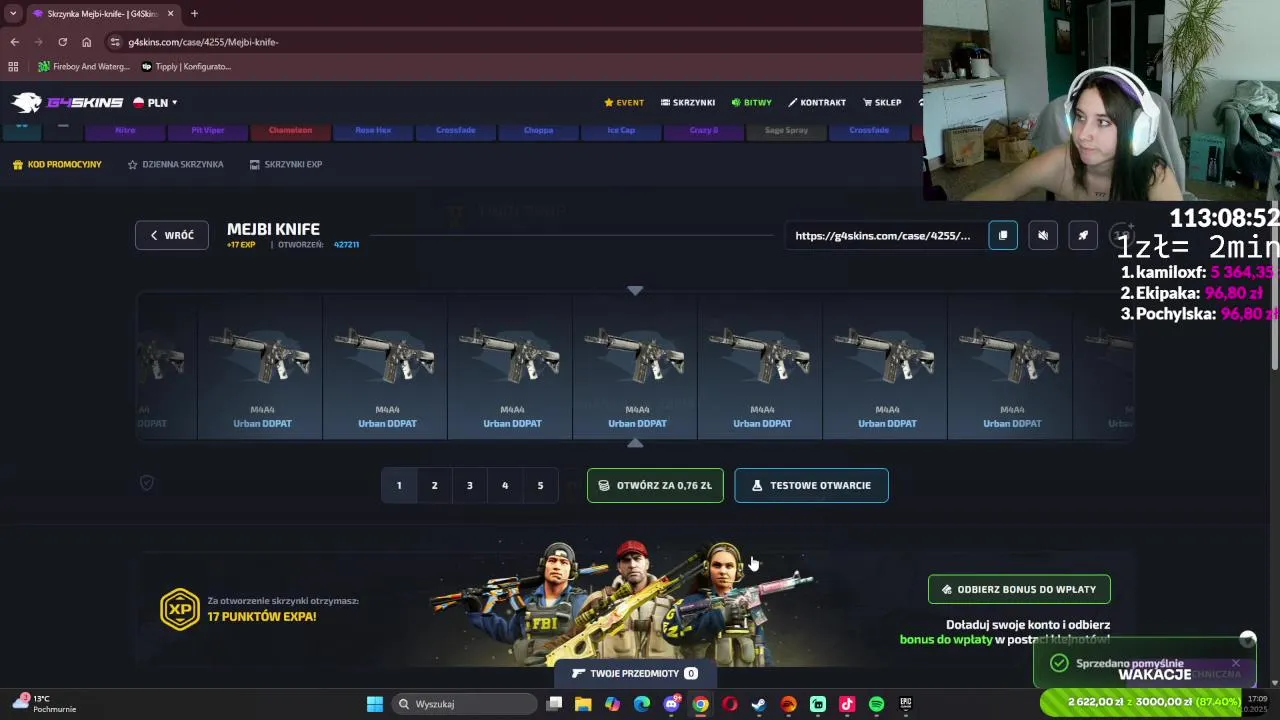Expand the tab search dropdown
The height and width of the screenshot is (720, 1280).
(13, 14)
